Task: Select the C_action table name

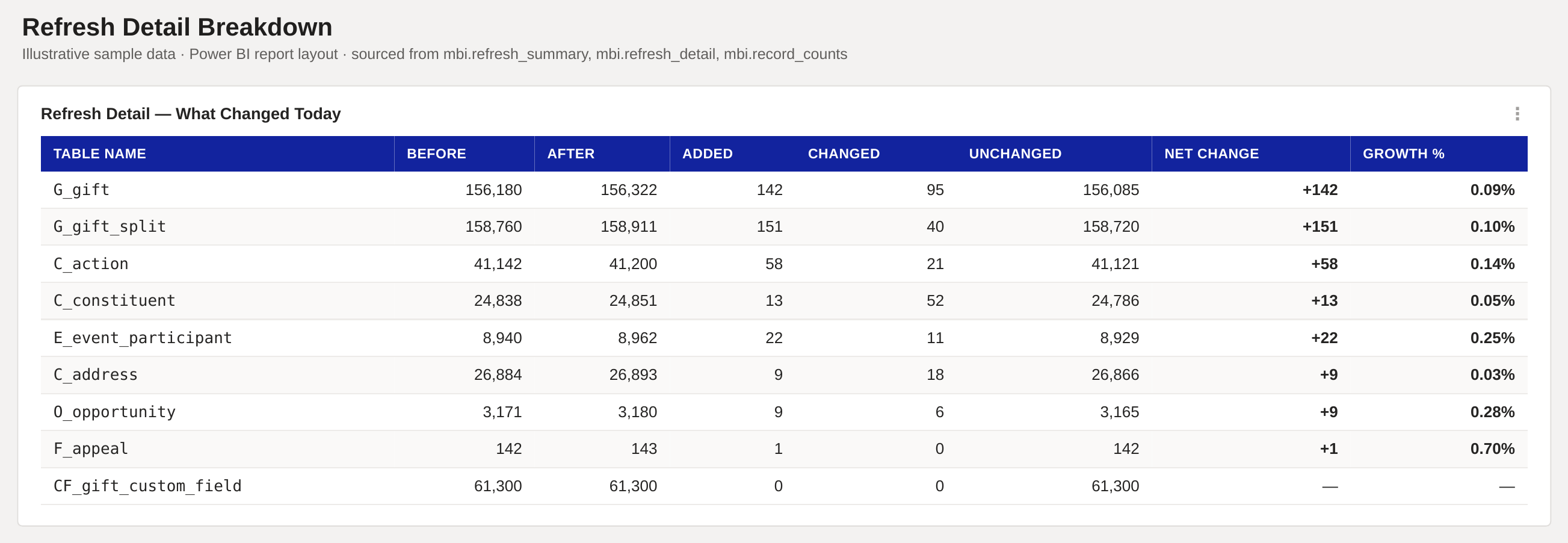Action: click(x=91, y=264)
